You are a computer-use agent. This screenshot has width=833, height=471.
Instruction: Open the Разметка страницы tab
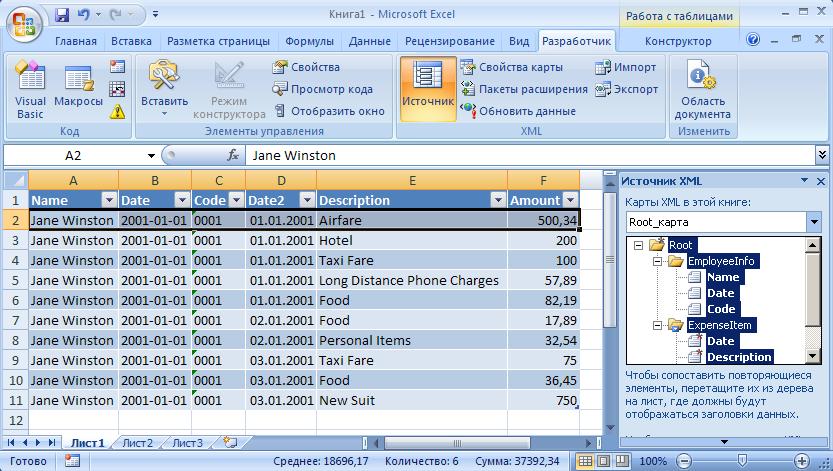coord(218,41)
